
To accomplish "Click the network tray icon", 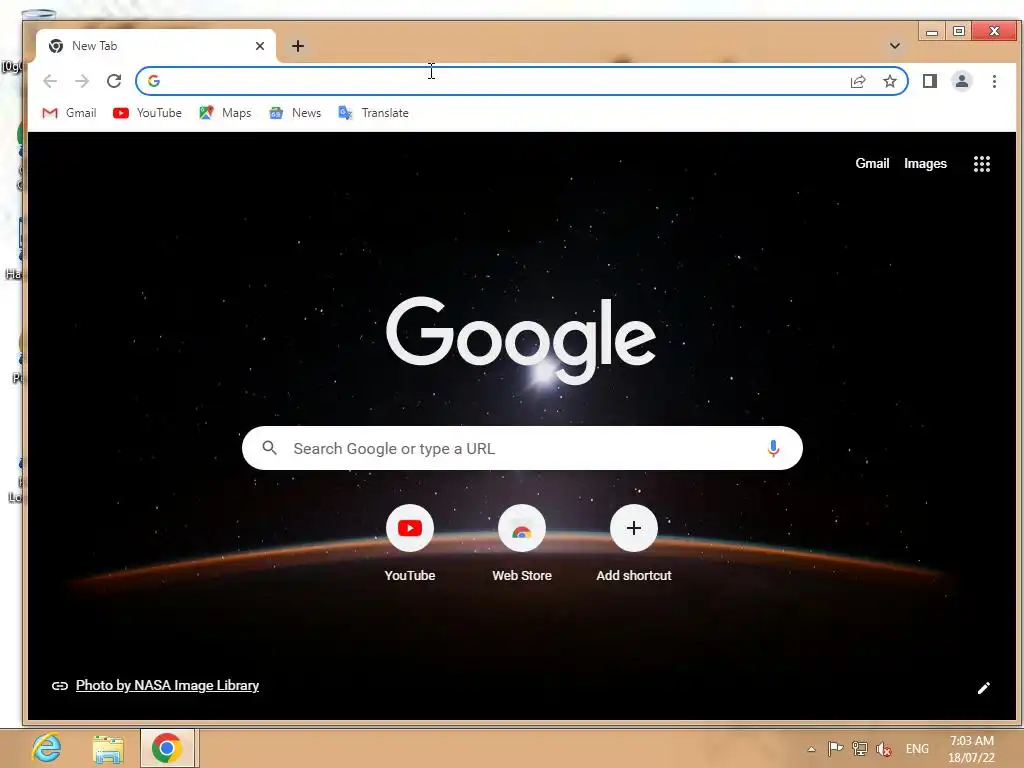I will click(859, 748).
